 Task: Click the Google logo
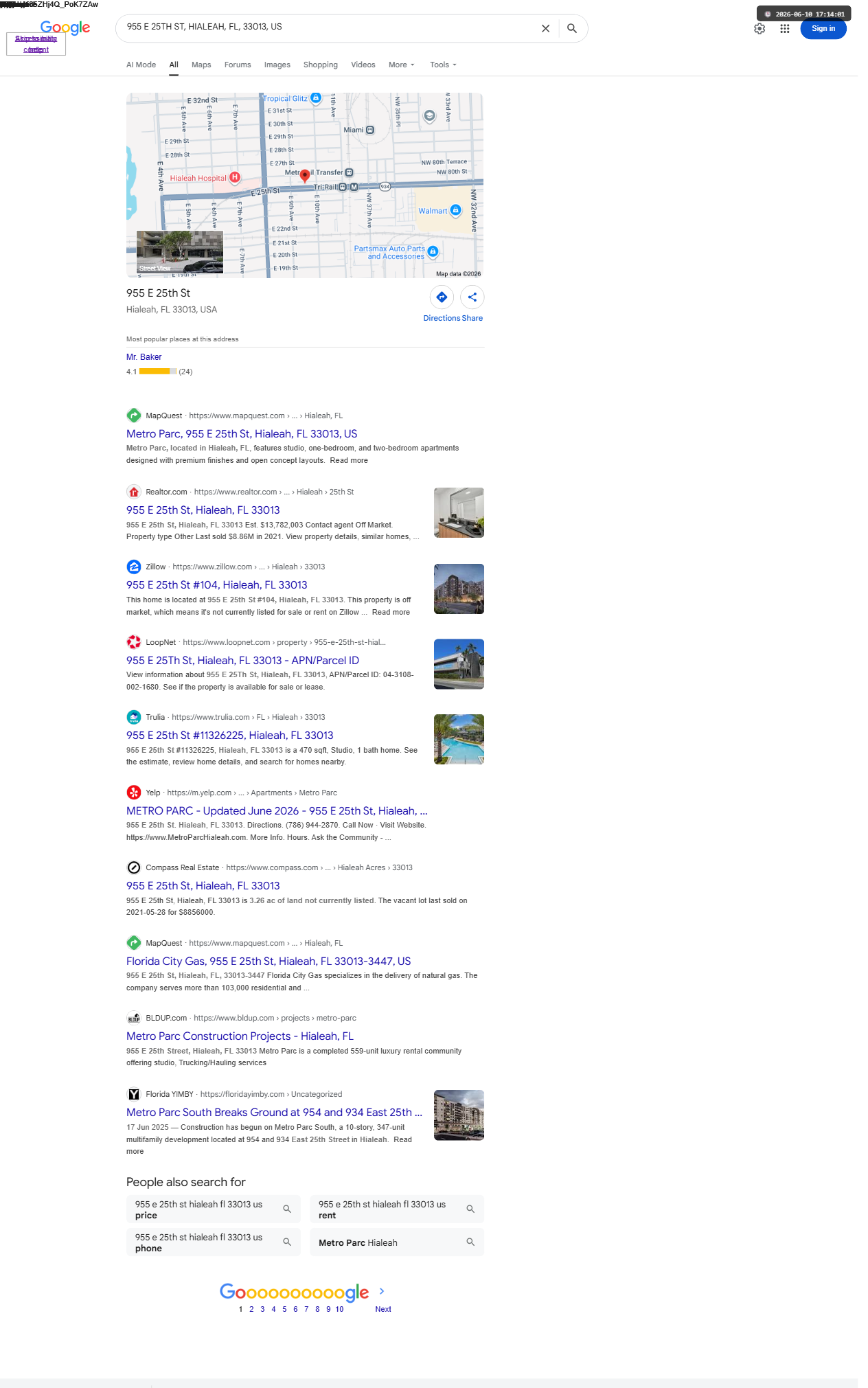pos(65,27)
